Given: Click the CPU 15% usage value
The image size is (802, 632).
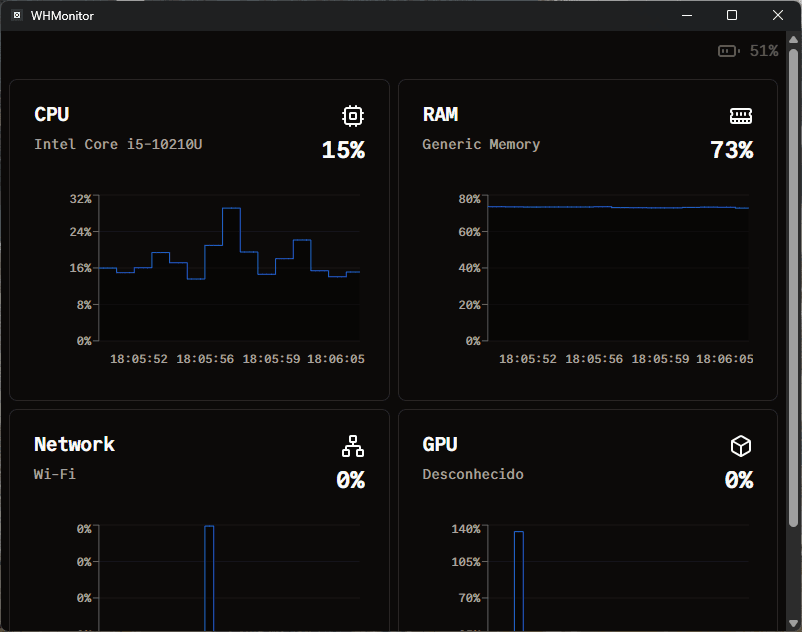Looking at the screenshot, I should click(x=343, y=150).
